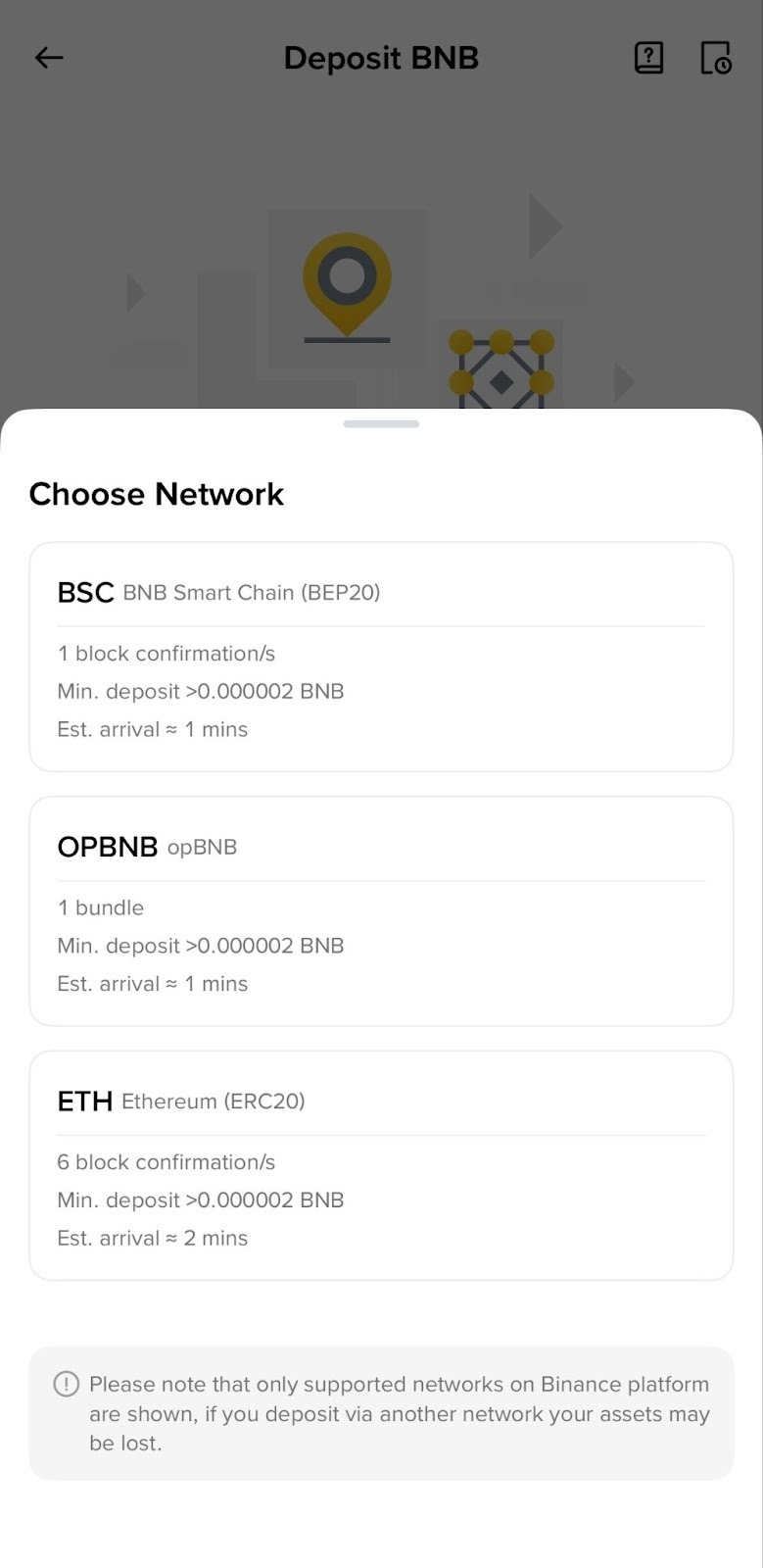Select the BSC network card
Viewport: 763px width, 1568px height.
click(x=381, y=657)
